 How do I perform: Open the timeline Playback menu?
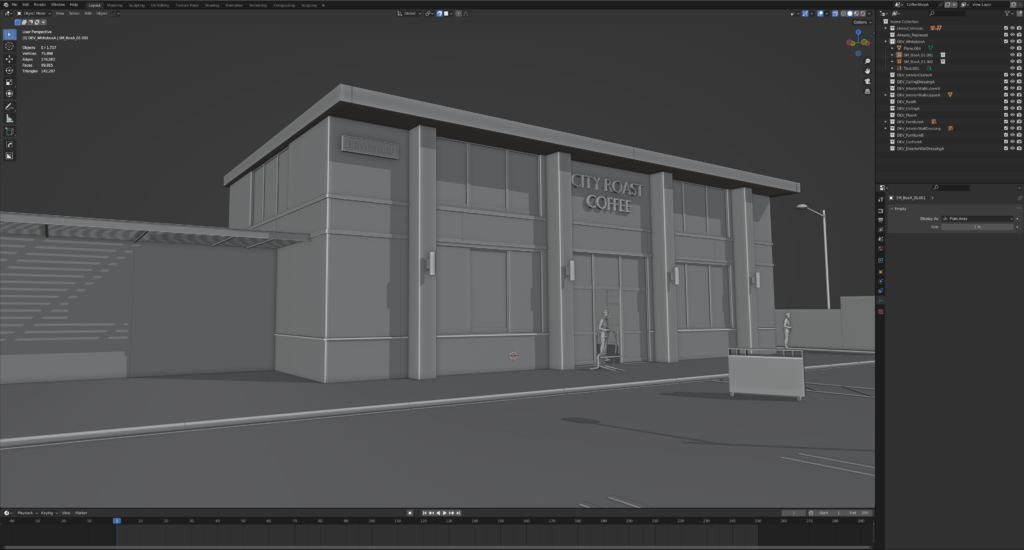25,513
